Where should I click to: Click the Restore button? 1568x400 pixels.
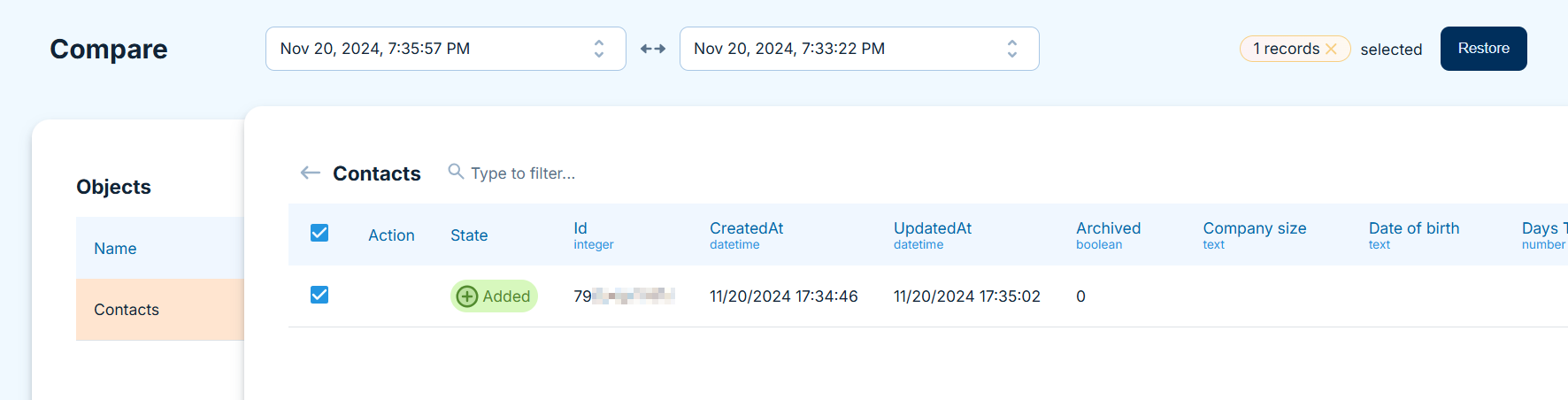(1484, 49)
